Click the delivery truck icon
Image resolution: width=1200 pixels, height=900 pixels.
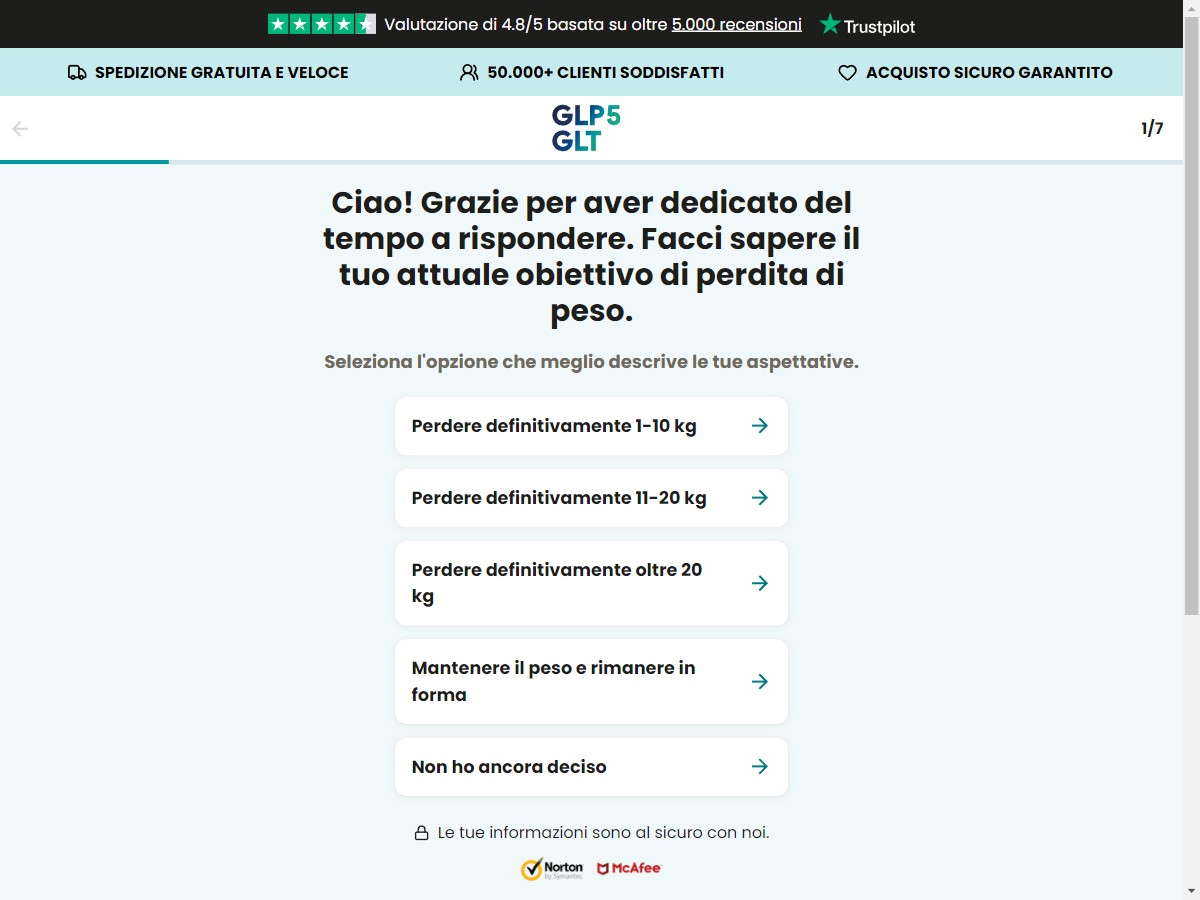tap(77, 73)
